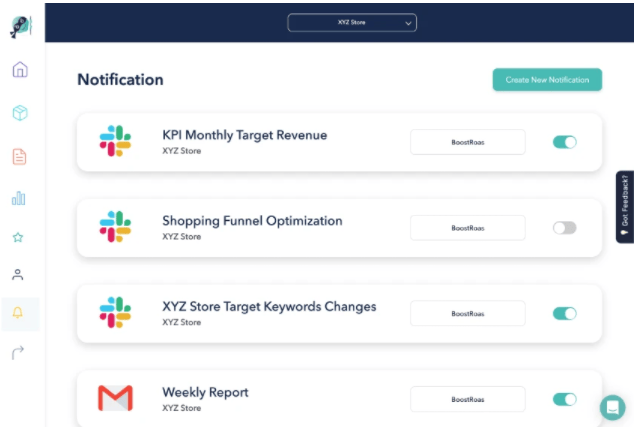Open the bar chart analytics icon
Viewport: 634px width, 427px height.
tap(19, 198)
